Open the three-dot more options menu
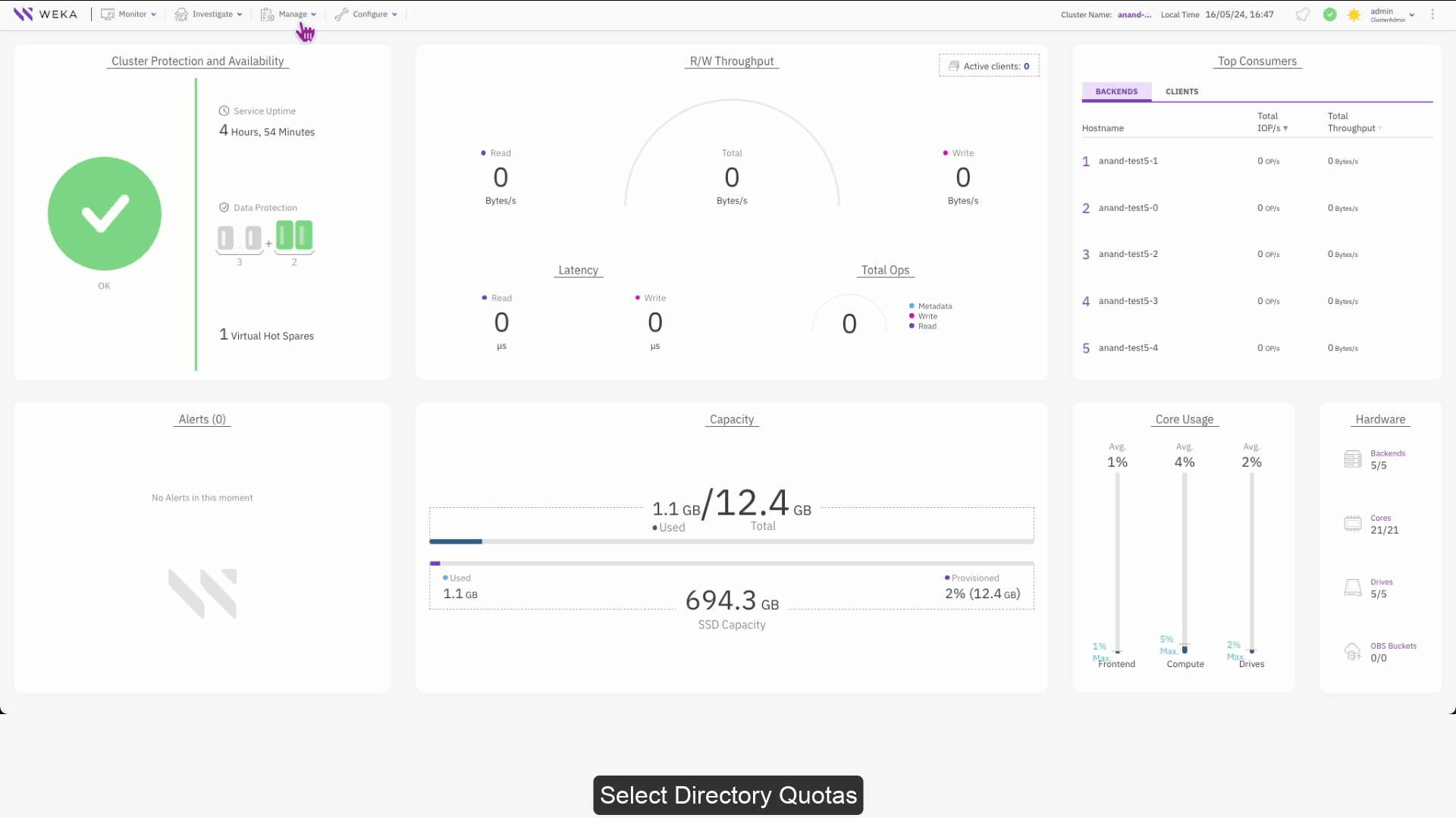The width and height of the screenshot is (1456, 818). (x=1432, y=14)
